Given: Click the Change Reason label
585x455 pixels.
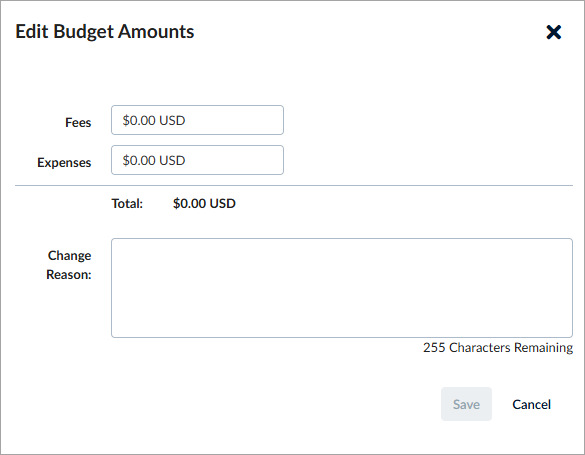Looking at the screenshot, I should [69, 265].
